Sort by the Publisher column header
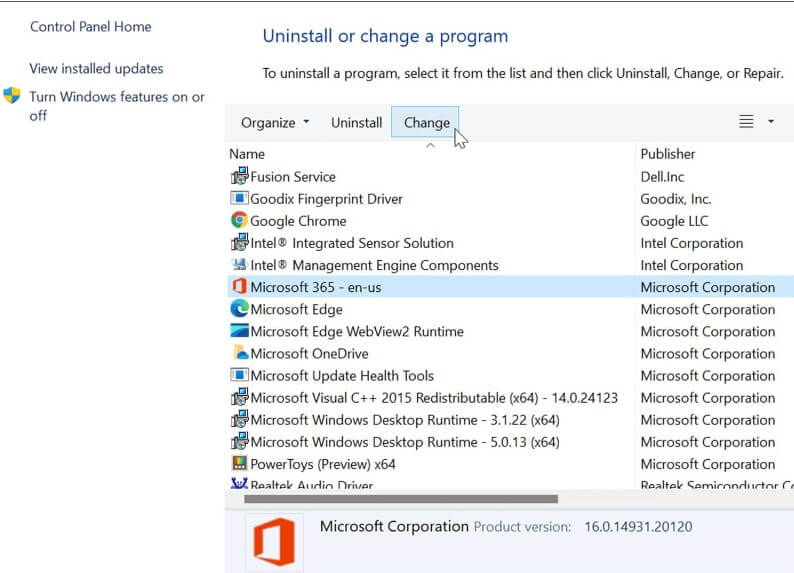794x573 pixels. 667,154
